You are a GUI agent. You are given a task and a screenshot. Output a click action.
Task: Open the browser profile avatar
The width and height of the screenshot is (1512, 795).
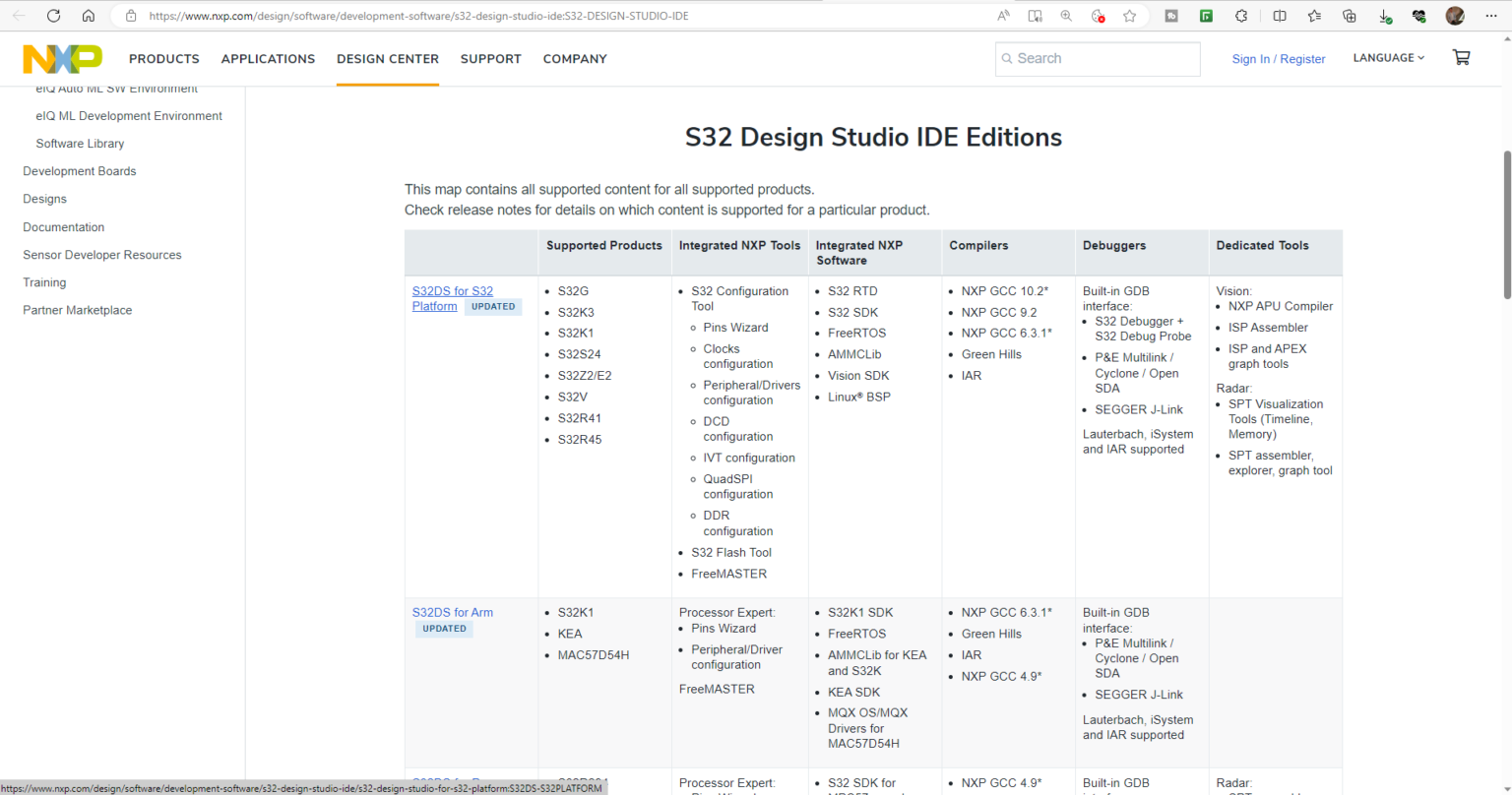click(x=1455, y=16)
